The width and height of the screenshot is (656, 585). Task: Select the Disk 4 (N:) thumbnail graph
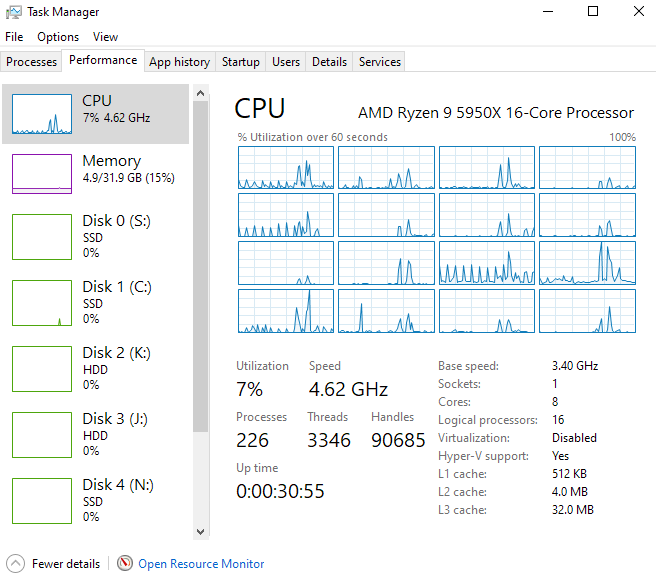point(42,501)
